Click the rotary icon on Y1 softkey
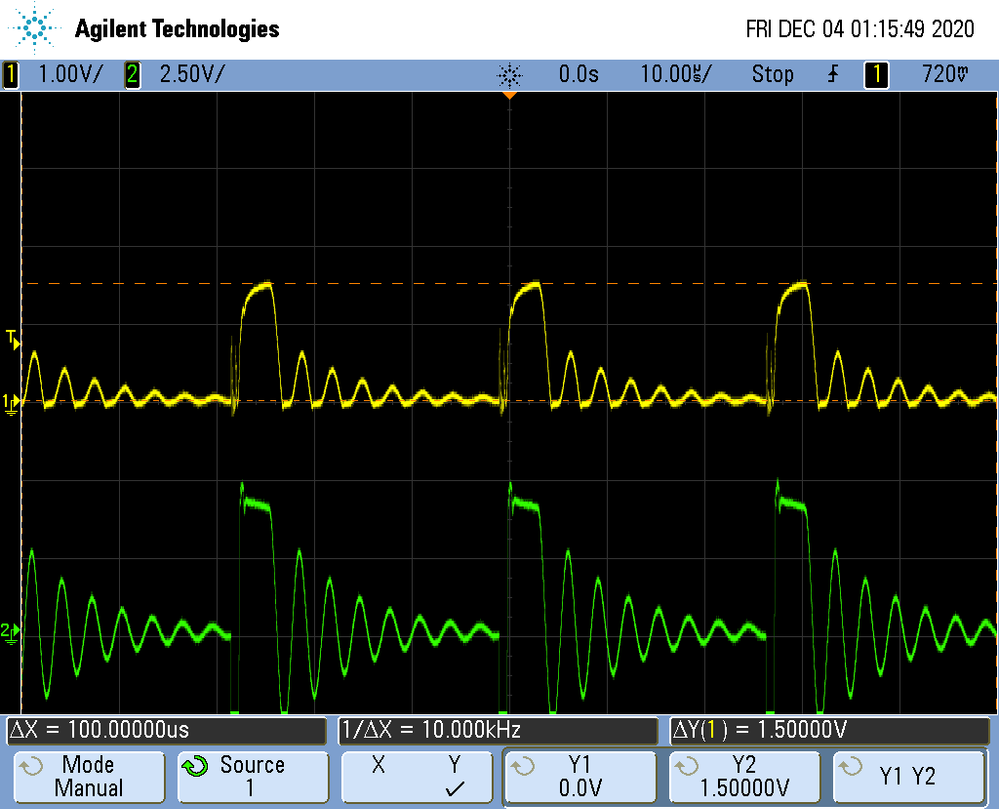Screen dimensions: 999x809 pos(522,766)
